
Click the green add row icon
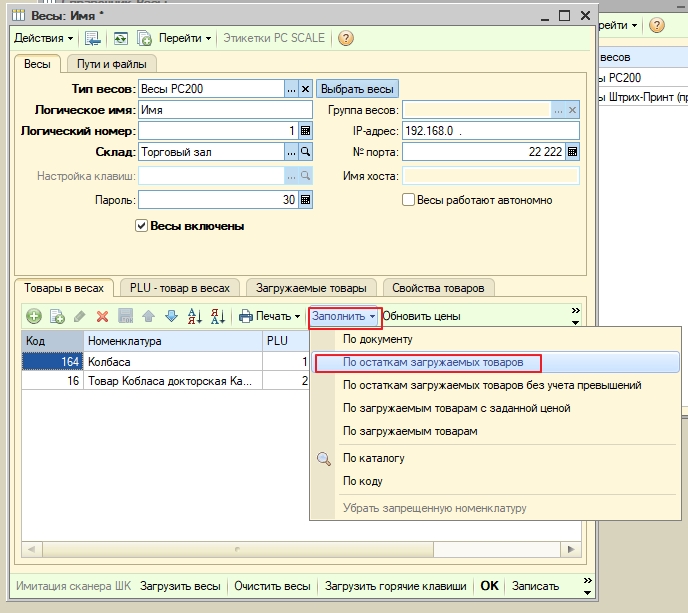[34, 316]
